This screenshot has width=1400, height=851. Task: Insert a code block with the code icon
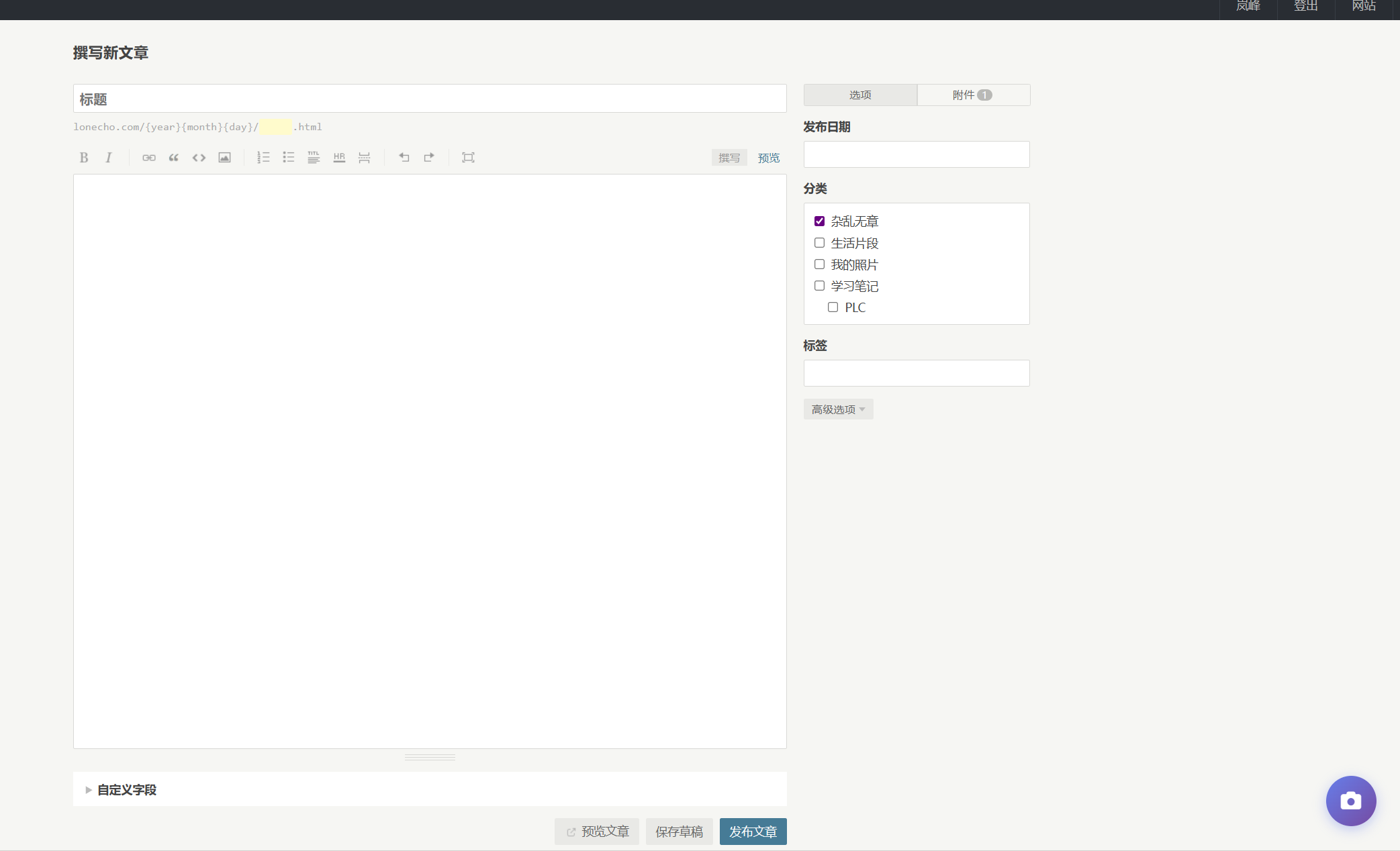pos(199,158)
